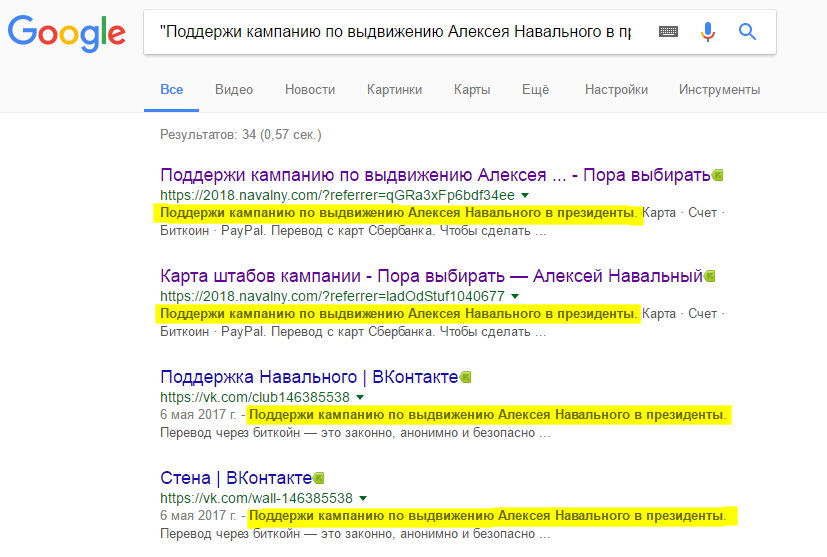Open the on-screen keyboard icon
This screenshot has height=557, width=827.
click(x=668, y=32)
